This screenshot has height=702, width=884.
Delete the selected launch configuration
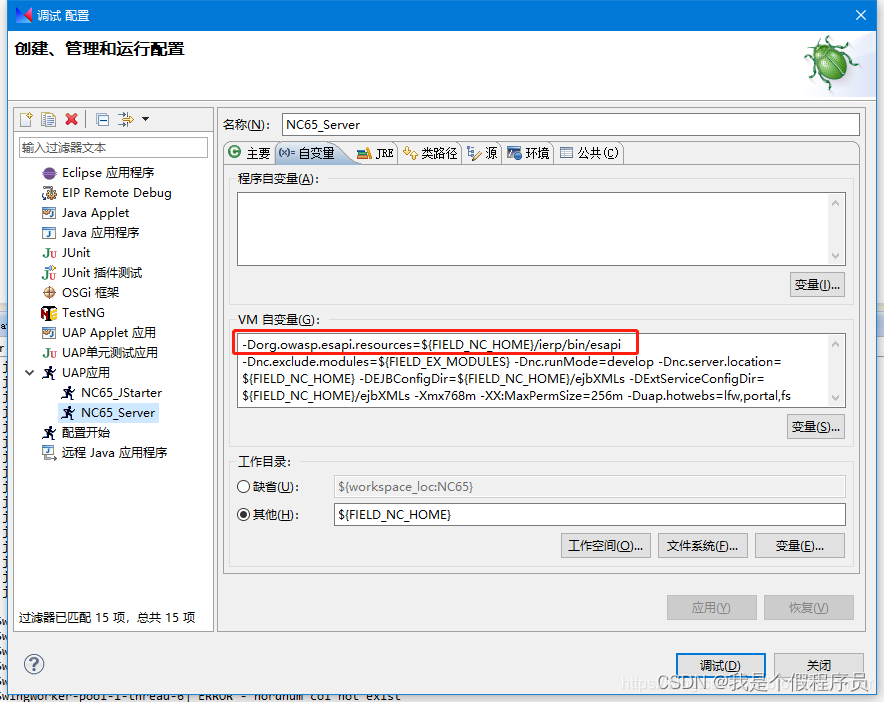click(72, 118)
